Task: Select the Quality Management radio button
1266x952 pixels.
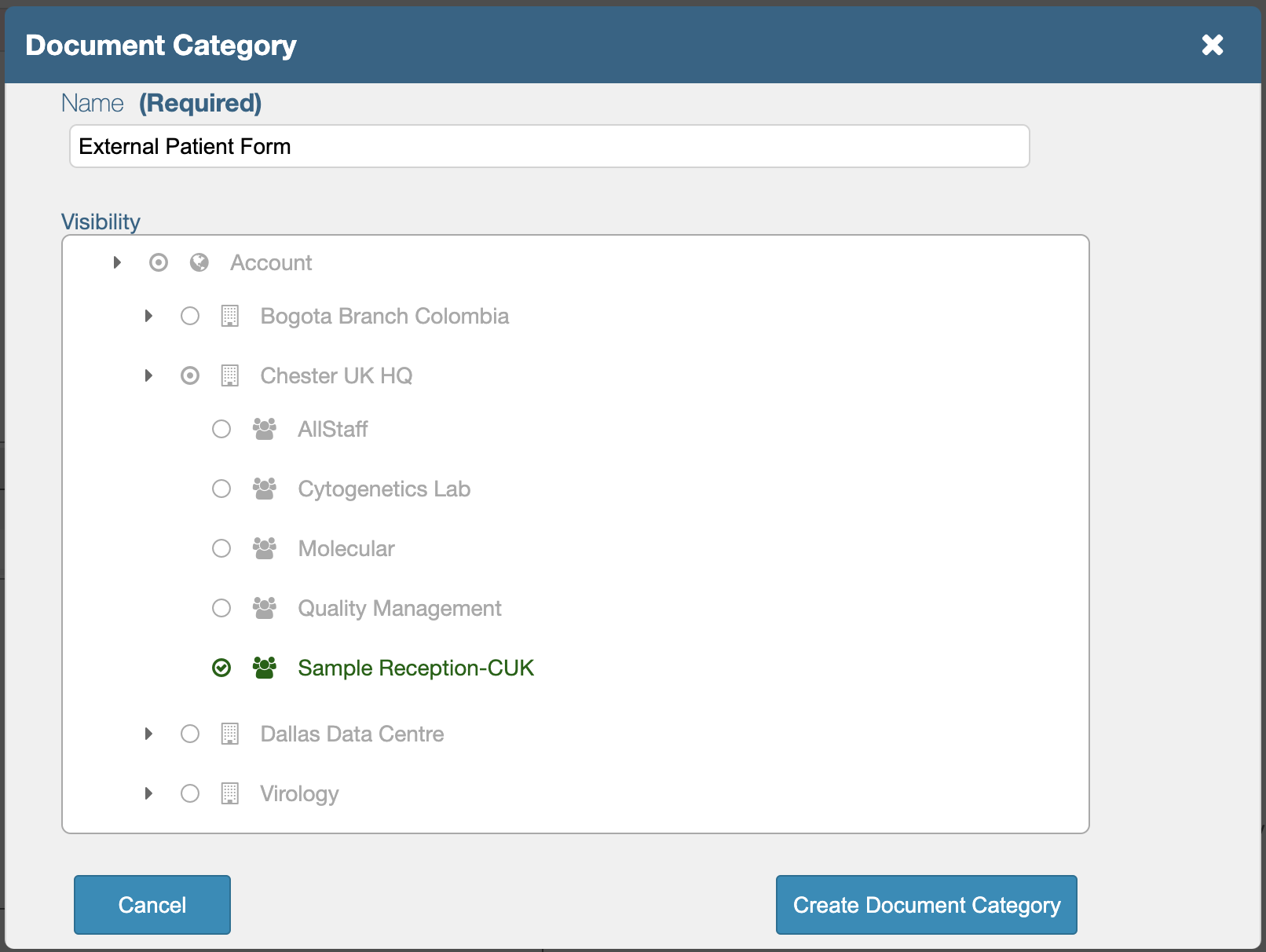Action: point(221,608)
